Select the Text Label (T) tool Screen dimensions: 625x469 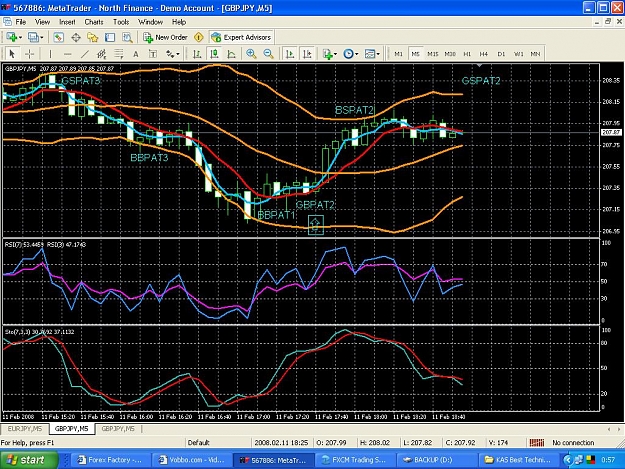153,54
